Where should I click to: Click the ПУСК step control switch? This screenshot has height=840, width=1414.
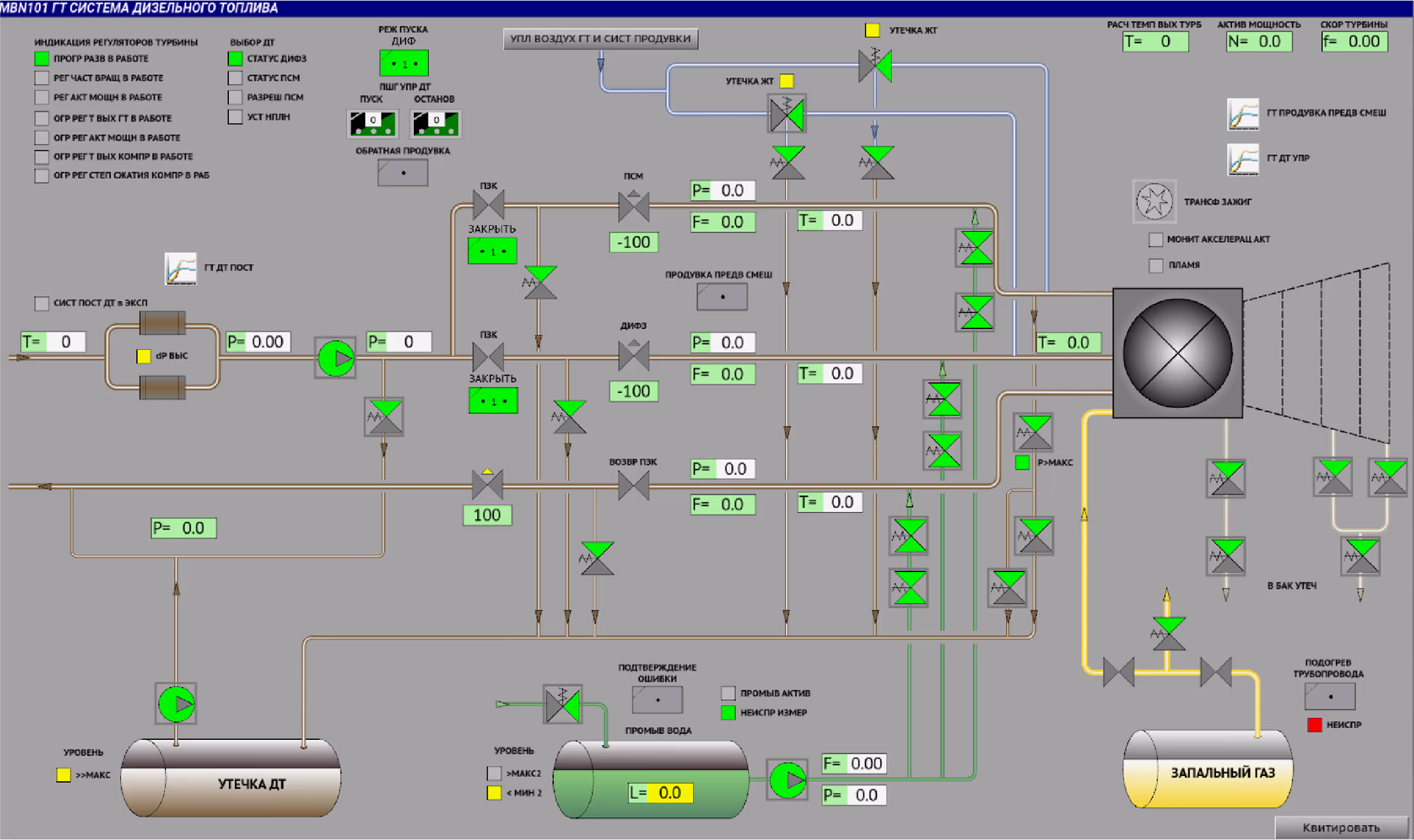[x=373, y=124]
